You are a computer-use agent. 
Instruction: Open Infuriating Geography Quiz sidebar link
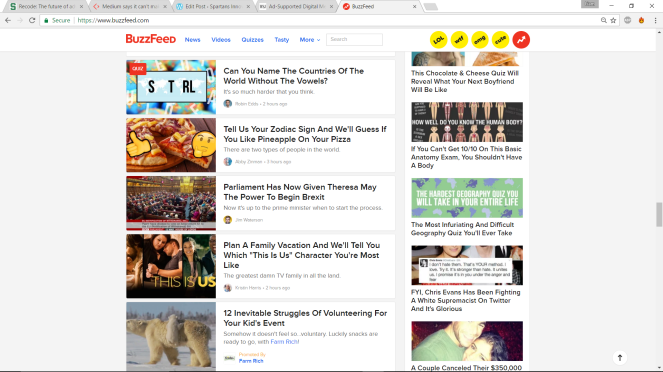coord(462,229)
